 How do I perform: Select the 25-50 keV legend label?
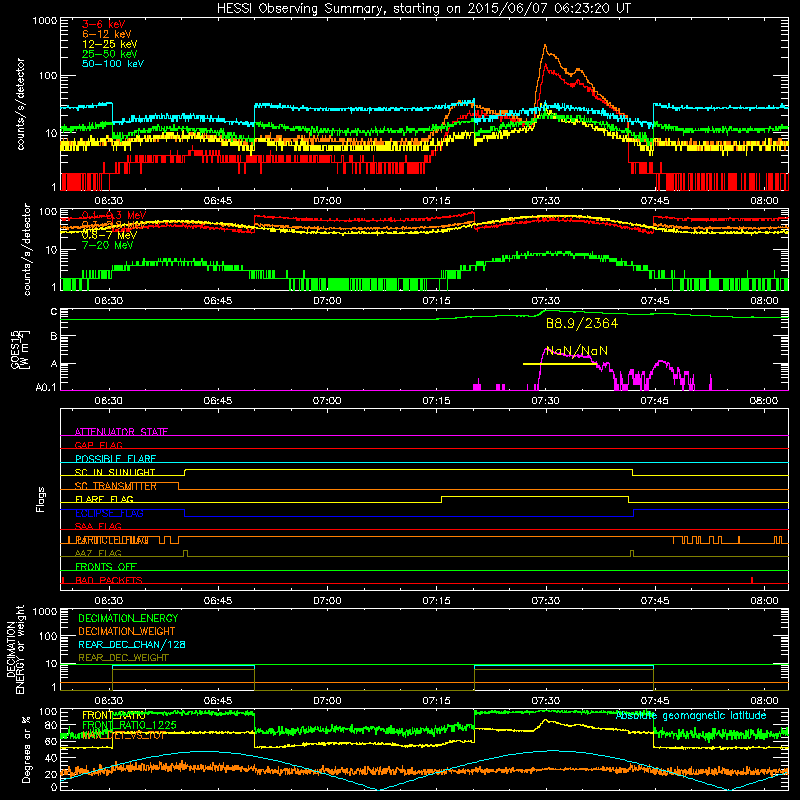[109, 54]
